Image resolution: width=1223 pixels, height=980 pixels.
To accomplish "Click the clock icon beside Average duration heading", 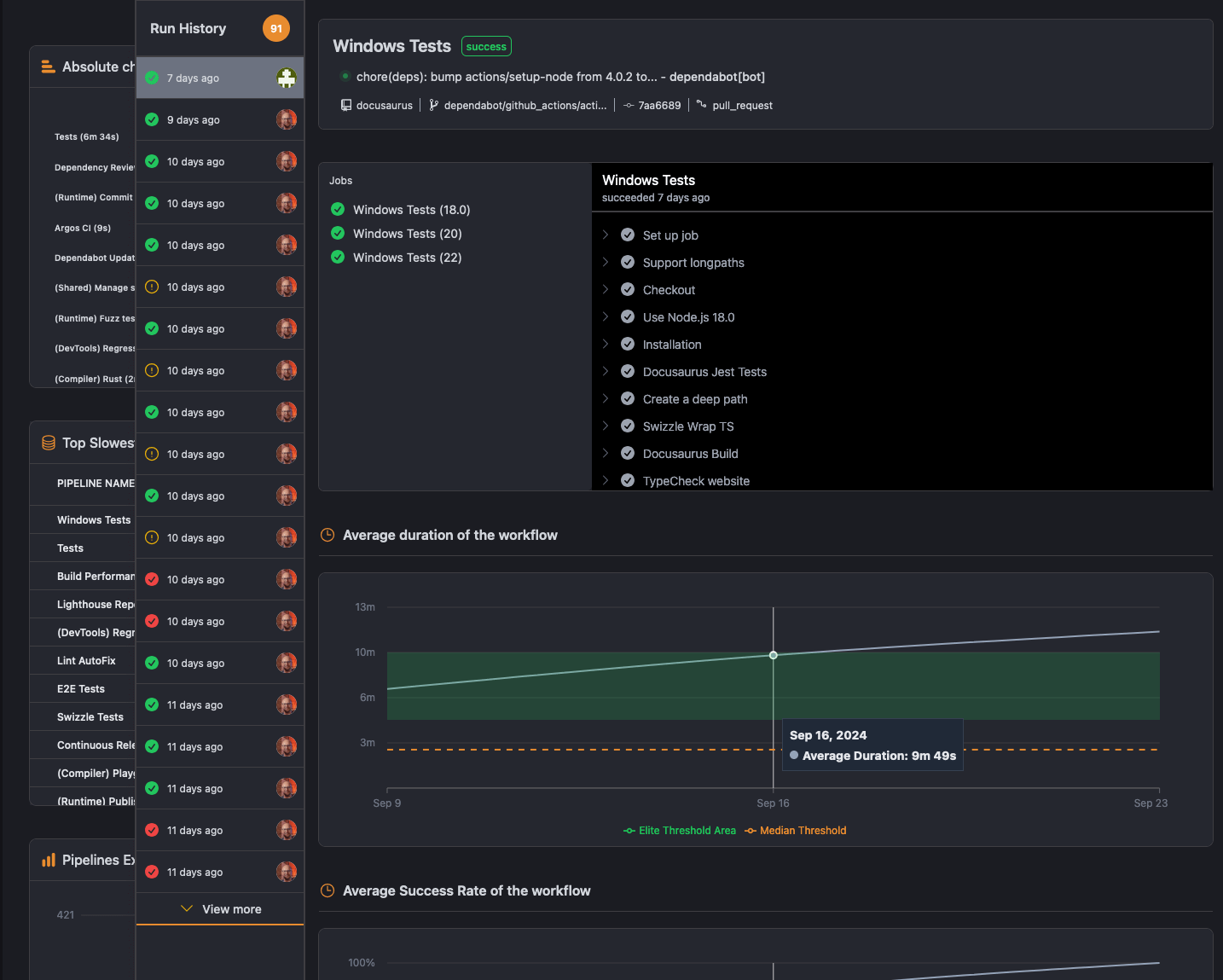I will pos(327,534).
